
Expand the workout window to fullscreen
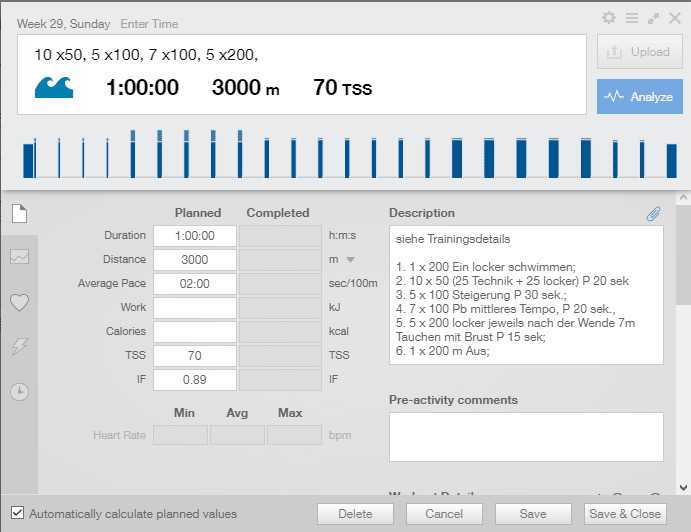653,18
